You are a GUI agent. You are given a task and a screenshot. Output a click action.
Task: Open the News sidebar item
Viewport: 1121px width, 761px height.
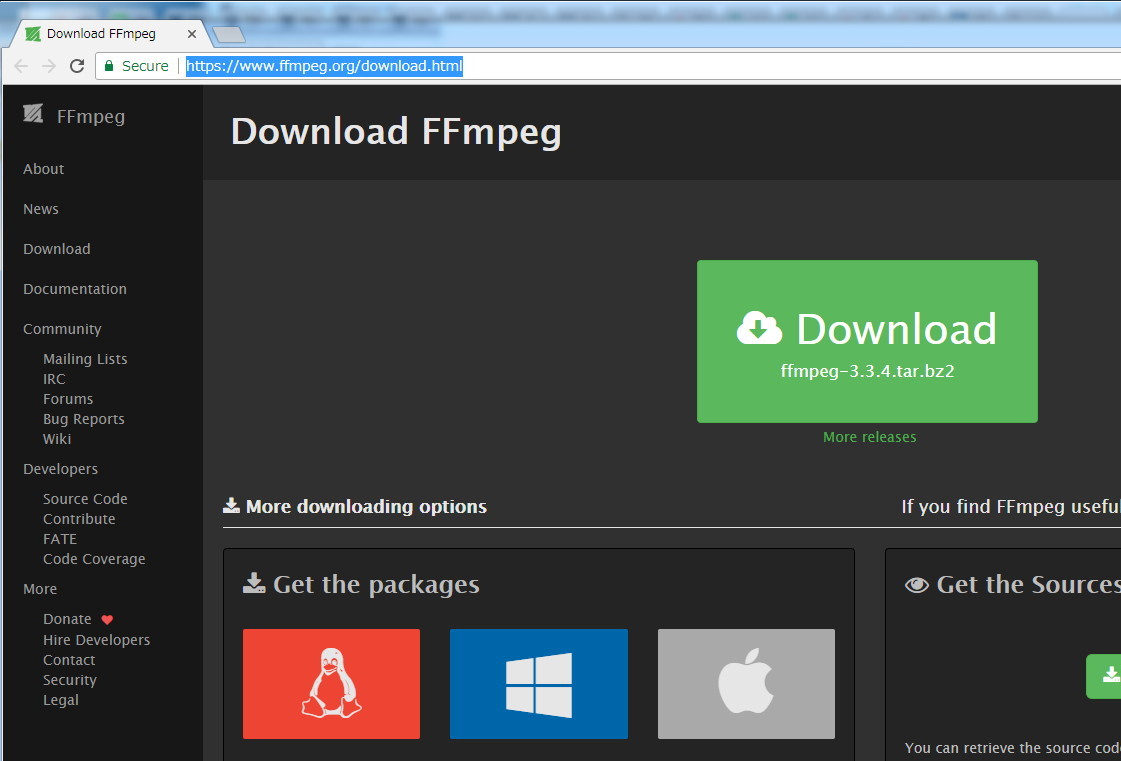[x=41, y=209]
